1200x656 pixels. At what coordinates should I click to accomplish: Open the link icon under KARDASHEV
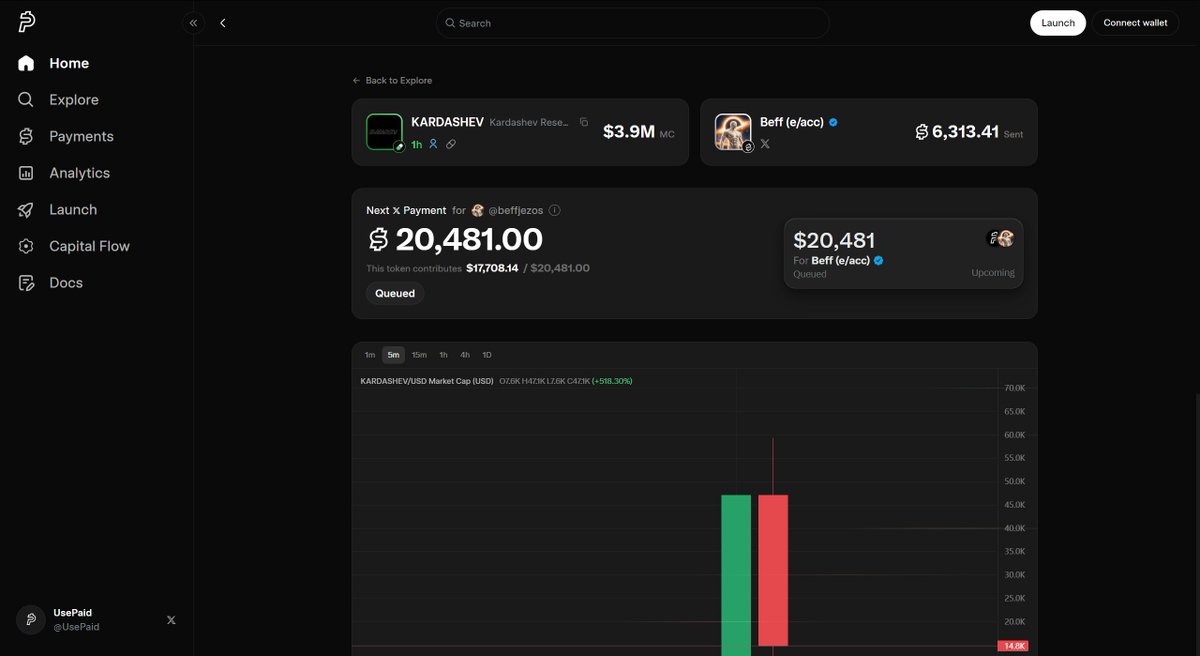[451, 144]
